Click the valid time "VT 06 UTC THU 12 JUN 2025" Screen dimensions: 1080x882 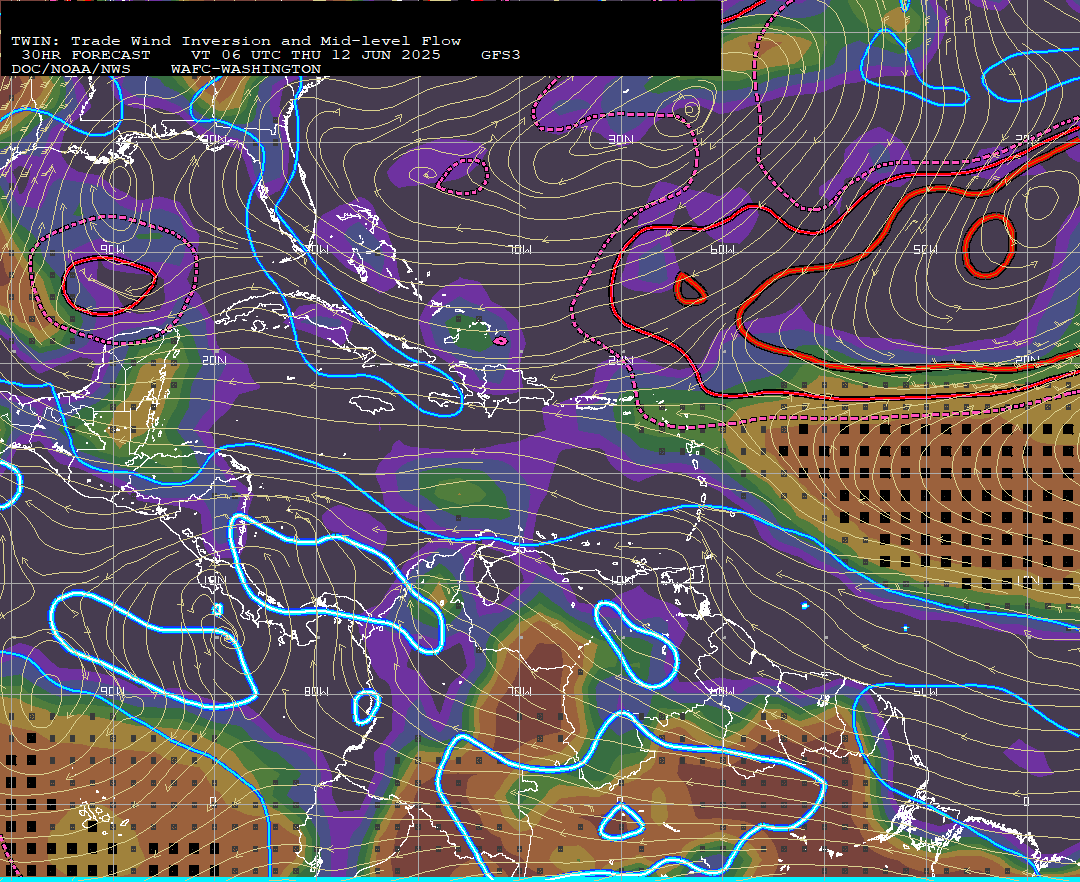pyautogui.click(x=315, y=55)
